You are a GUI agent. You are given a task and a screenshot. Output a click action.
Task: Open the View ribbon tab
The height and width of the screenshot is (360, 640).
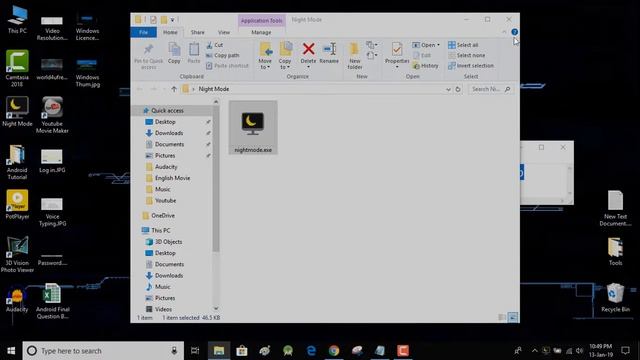(x=224, y=32)
